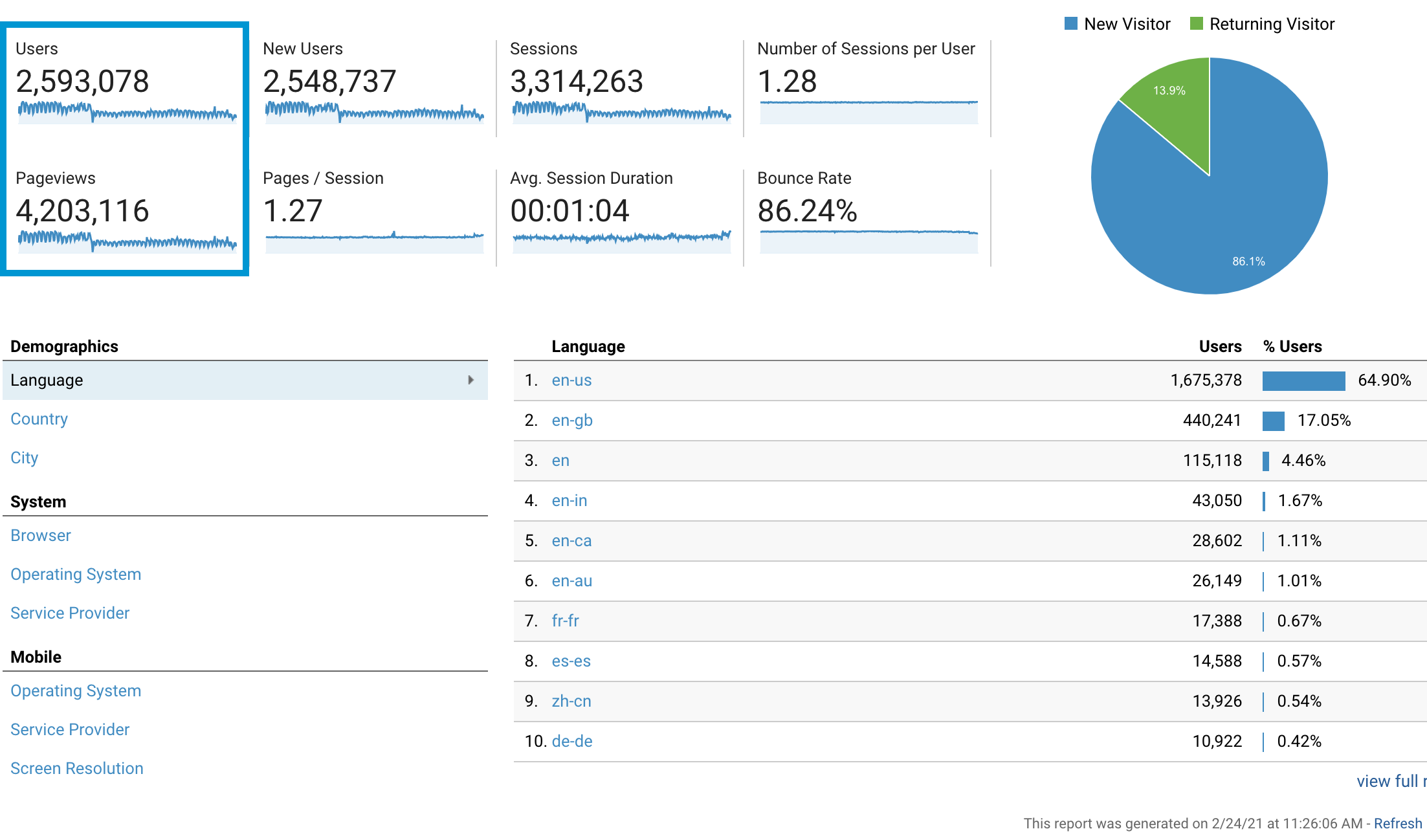Open the Country demographics report
The width and height of the screenshot is (1427, 840).
click(39, 419)
